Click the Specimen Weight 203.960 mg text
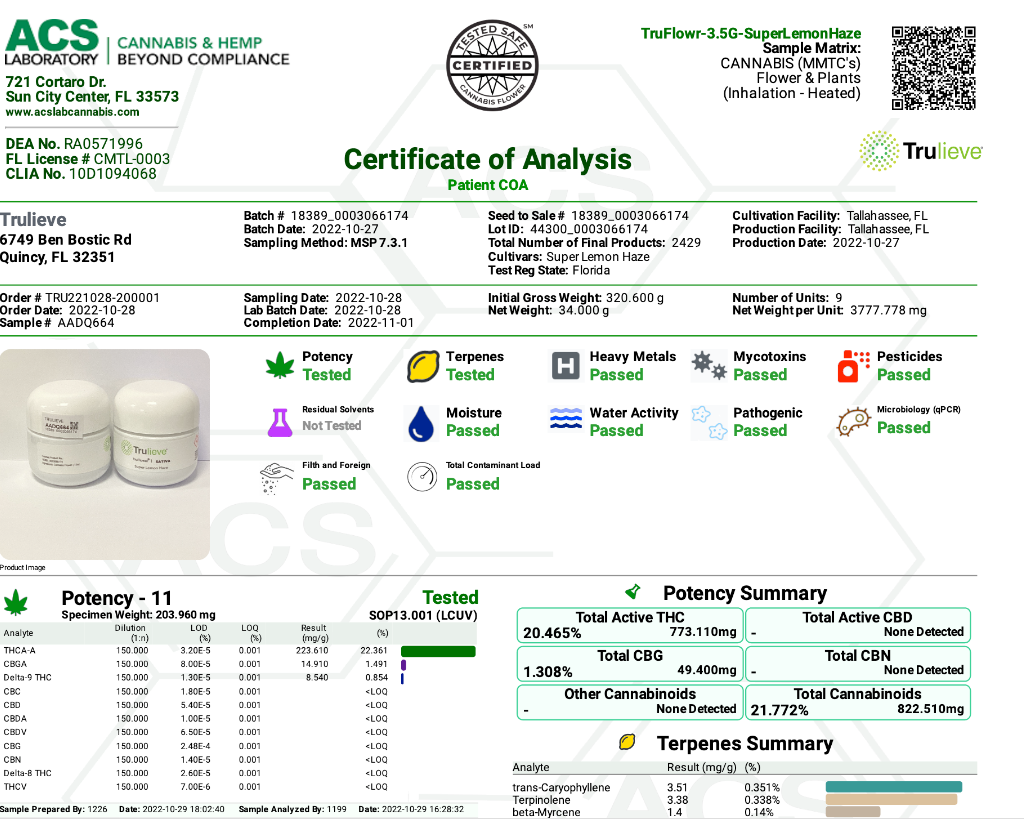The image size is (1024, 822). 138,614
